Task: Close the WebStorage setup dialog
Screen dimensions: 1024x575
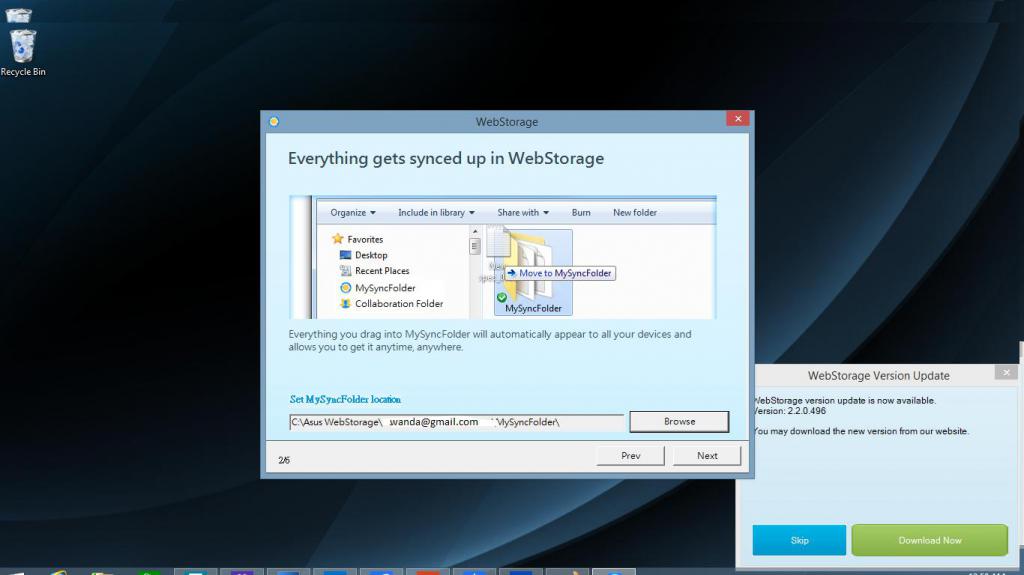Action: pyautogui.click(x=737, y=118)
